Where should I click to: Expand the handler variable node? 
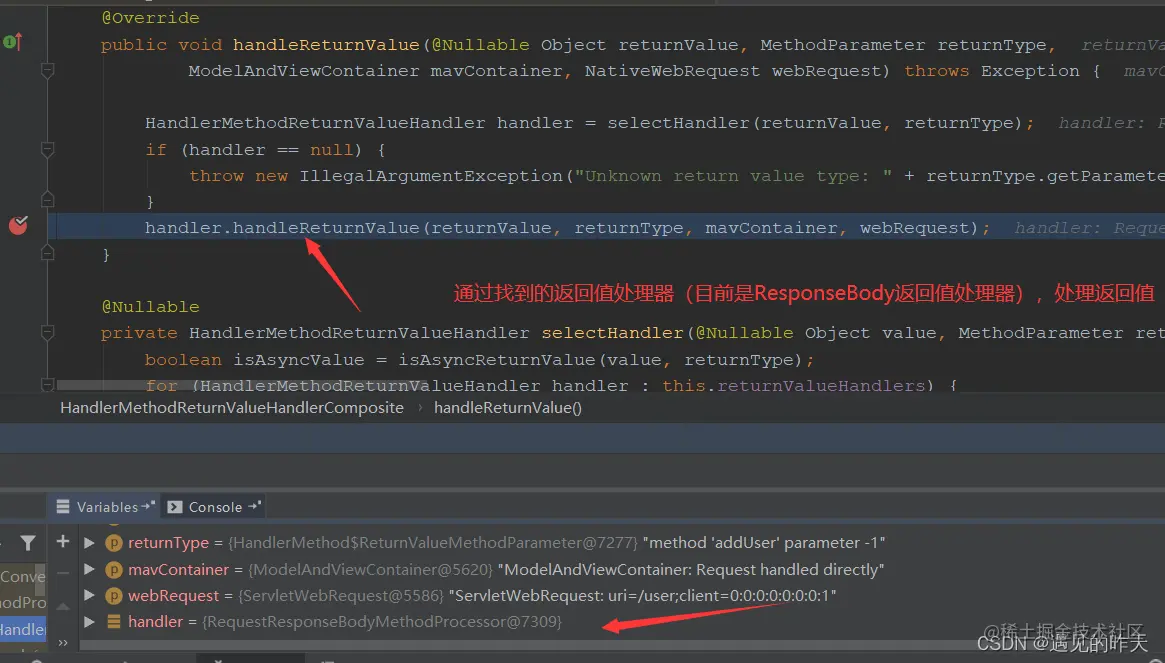tap(89, 621)
